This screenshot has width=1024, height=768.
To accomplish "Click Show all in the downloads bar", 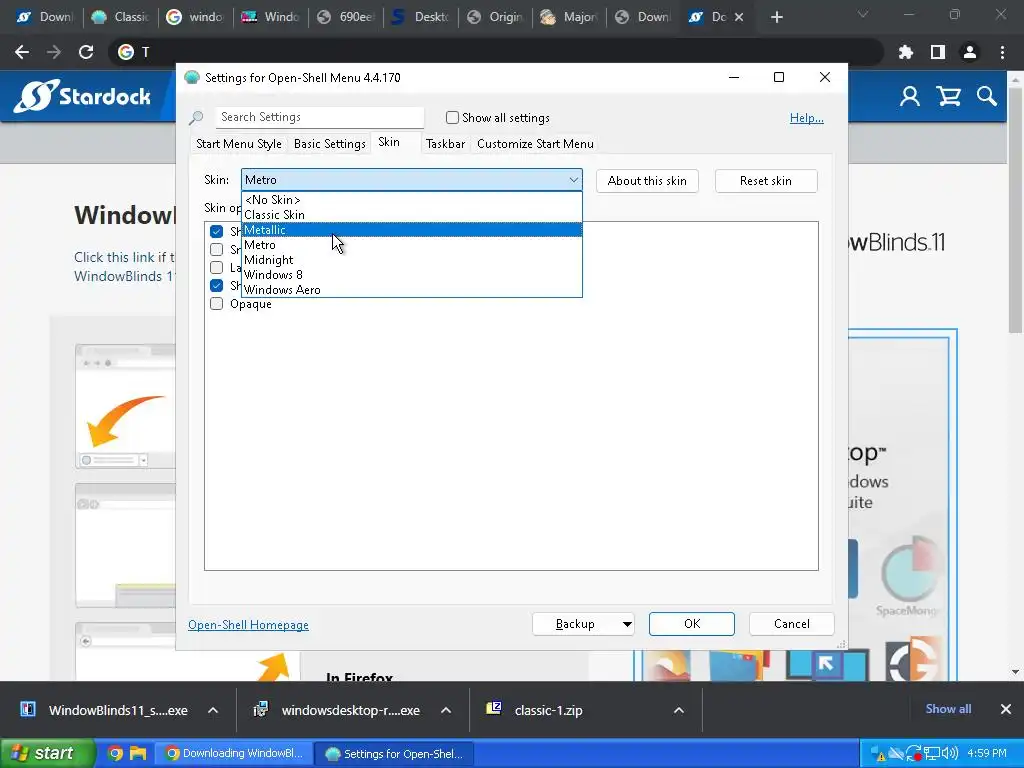I will (x=948, y=709).
